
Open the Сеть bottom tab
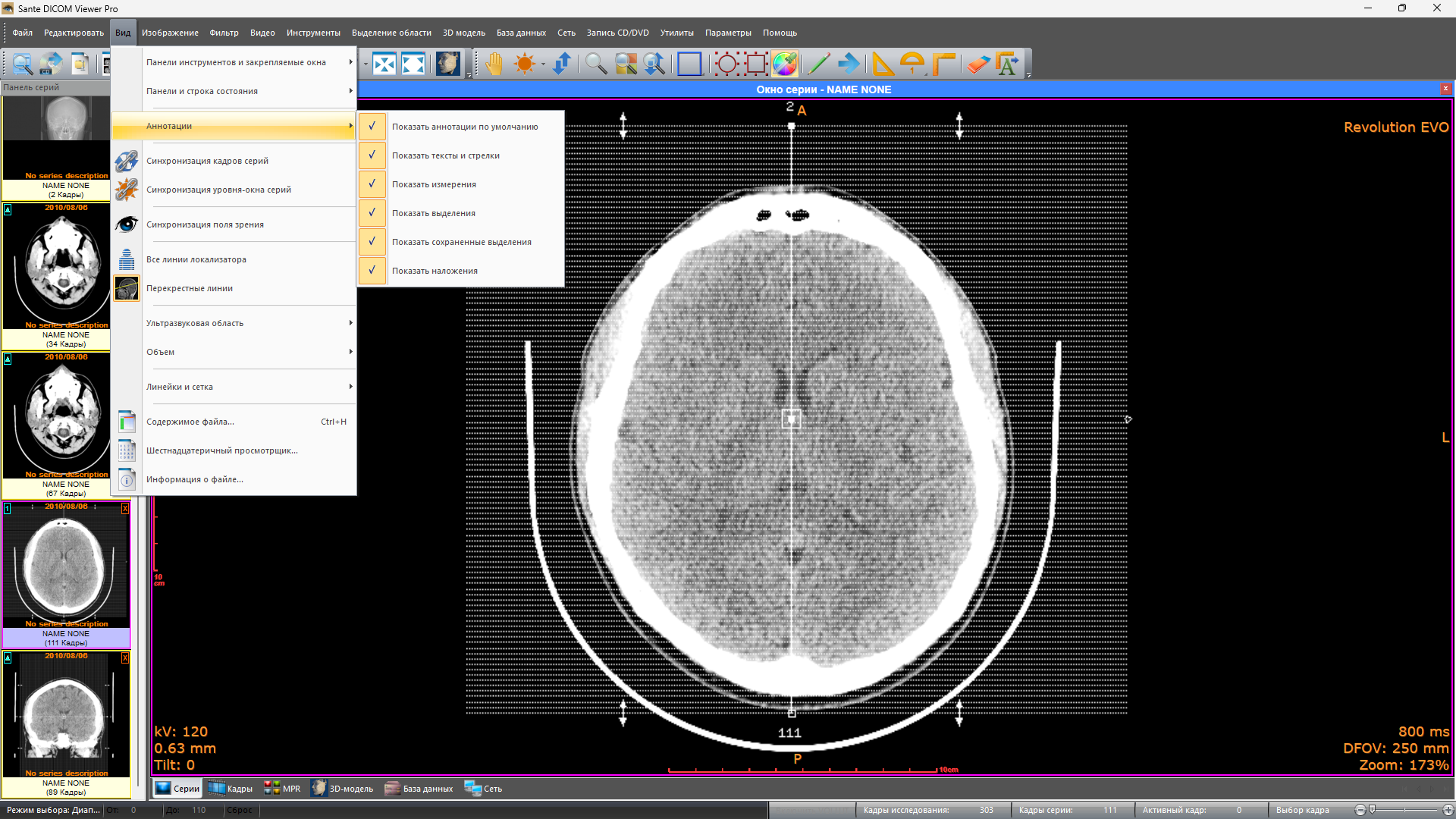pyautogui.click(x=483, y=789)
